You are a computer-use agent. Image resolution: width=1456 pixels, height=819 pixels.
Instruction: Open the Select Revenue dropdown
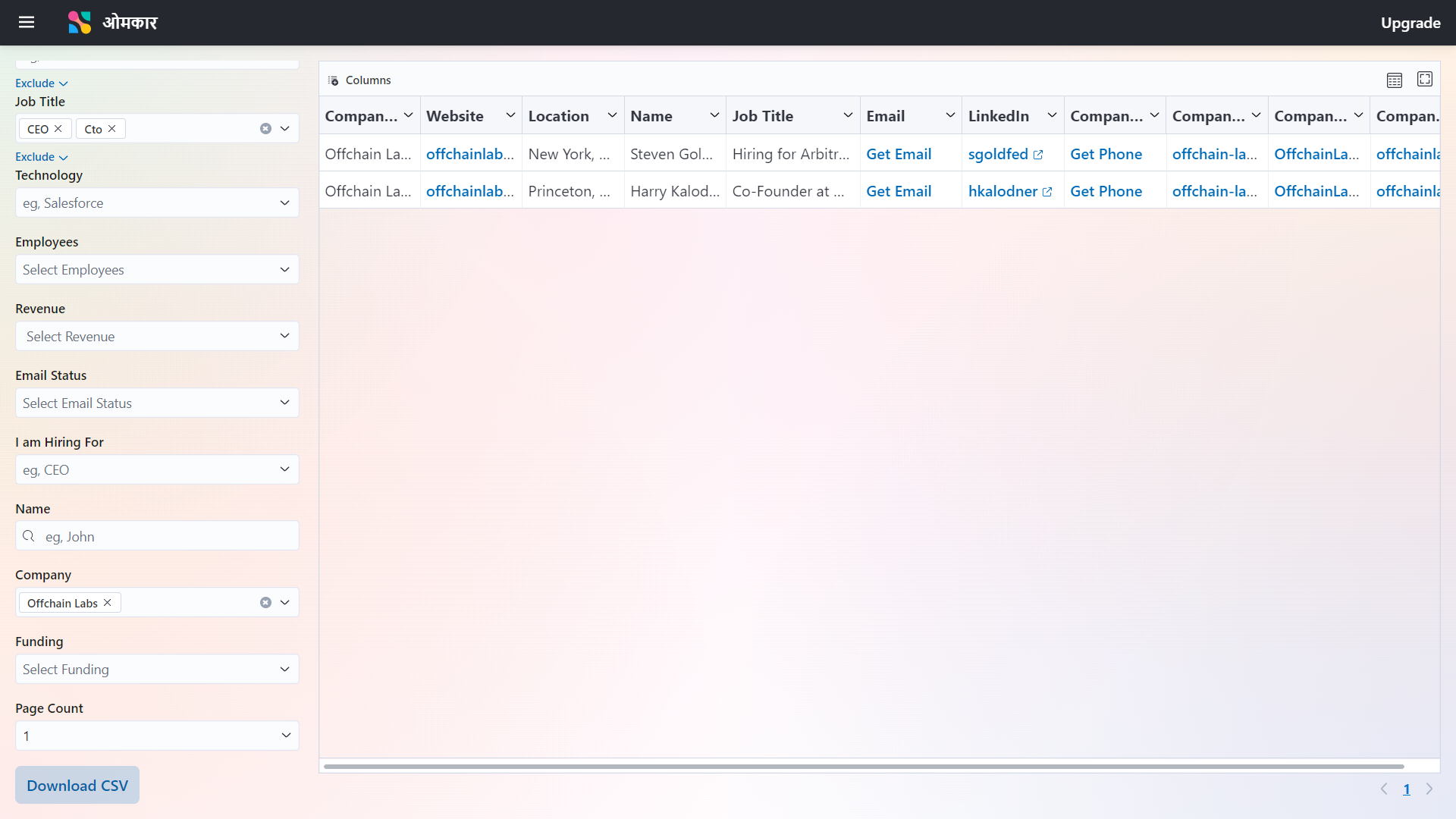pos(157,336)
